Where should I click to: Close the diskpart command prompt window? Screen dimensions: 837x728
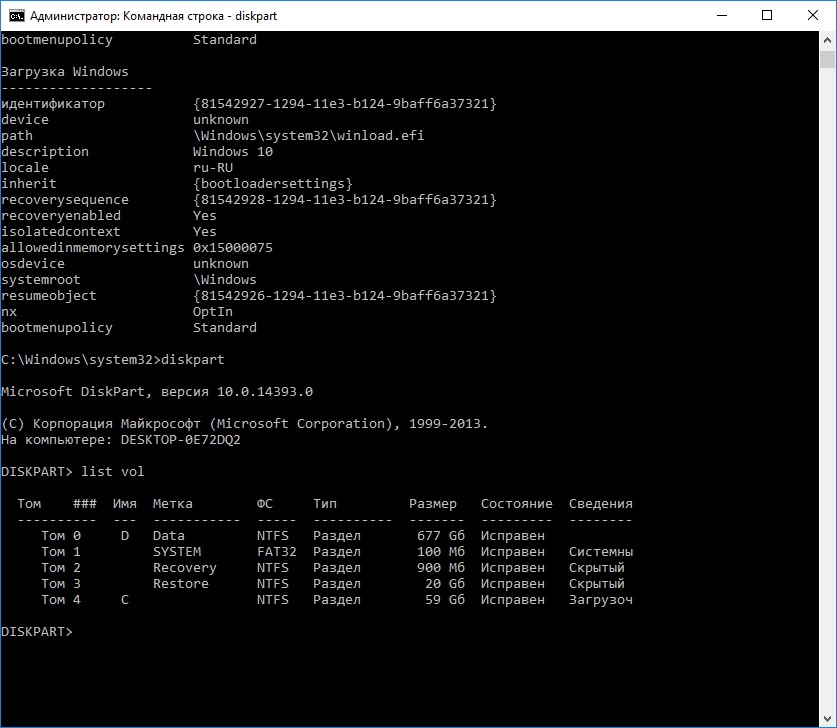click(x=813, y=15)
